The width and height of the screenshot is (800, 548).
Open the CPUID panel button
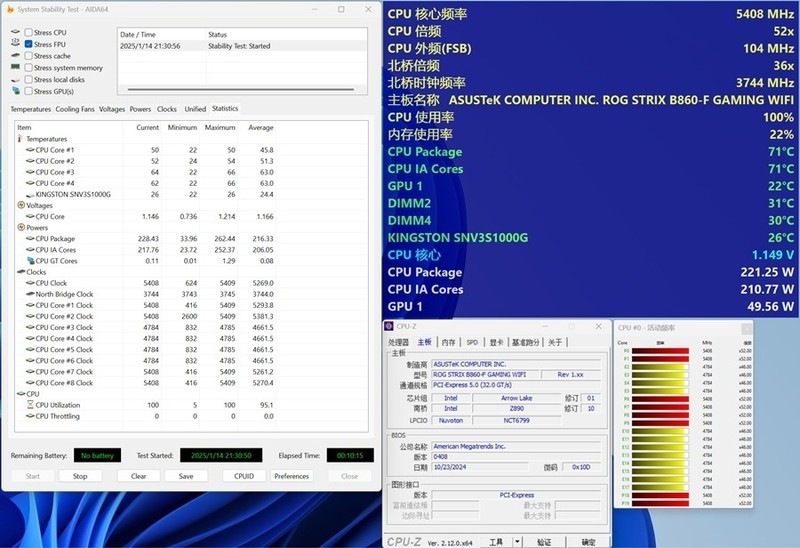click(x=244, y=476)
